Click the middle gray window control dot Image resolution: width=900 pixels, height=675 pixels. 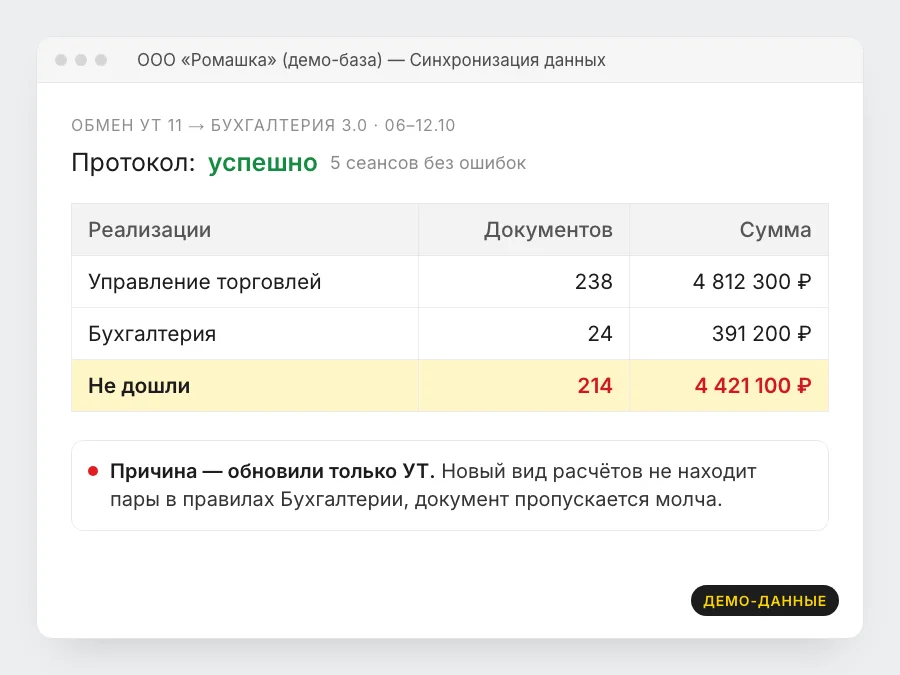81,60
